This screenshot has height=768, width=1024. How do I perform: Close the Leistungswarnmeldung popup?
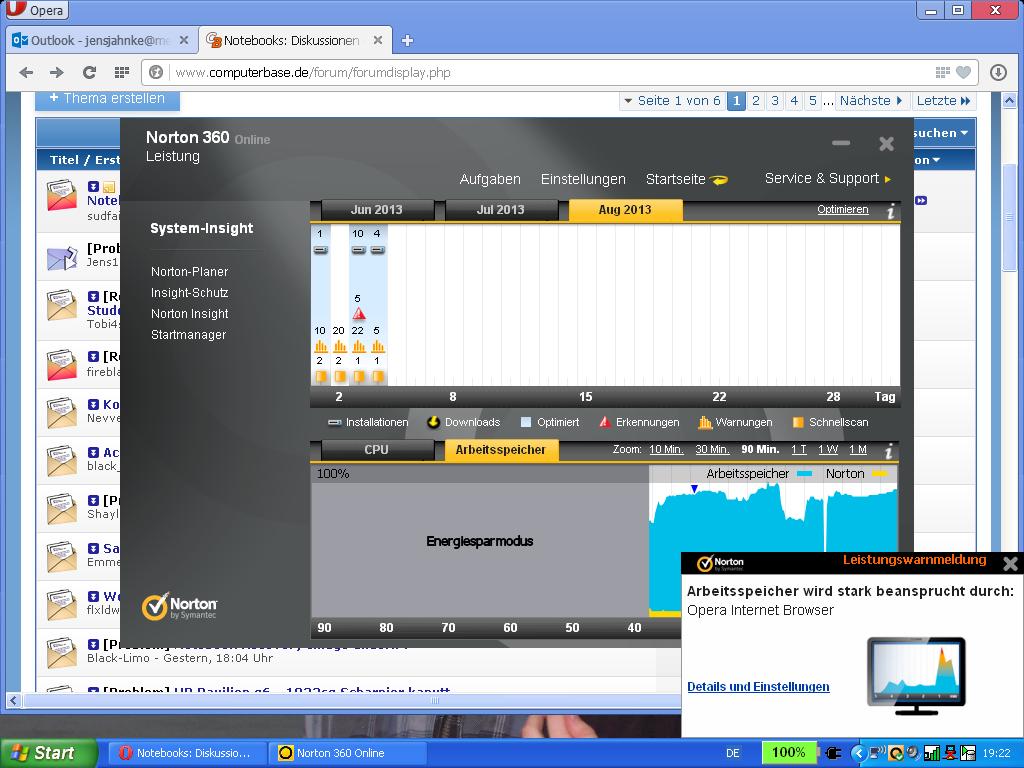(x=1010, y=564)
